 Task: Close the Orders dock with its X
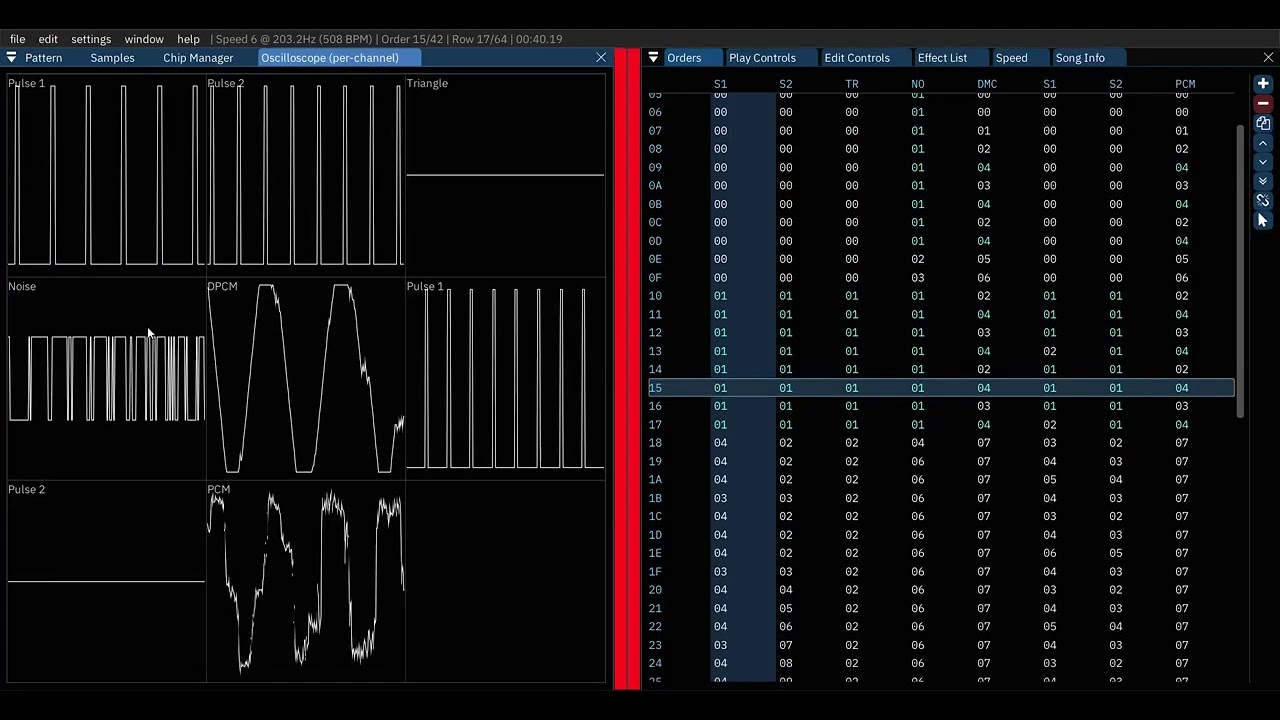pos(1268,58)
